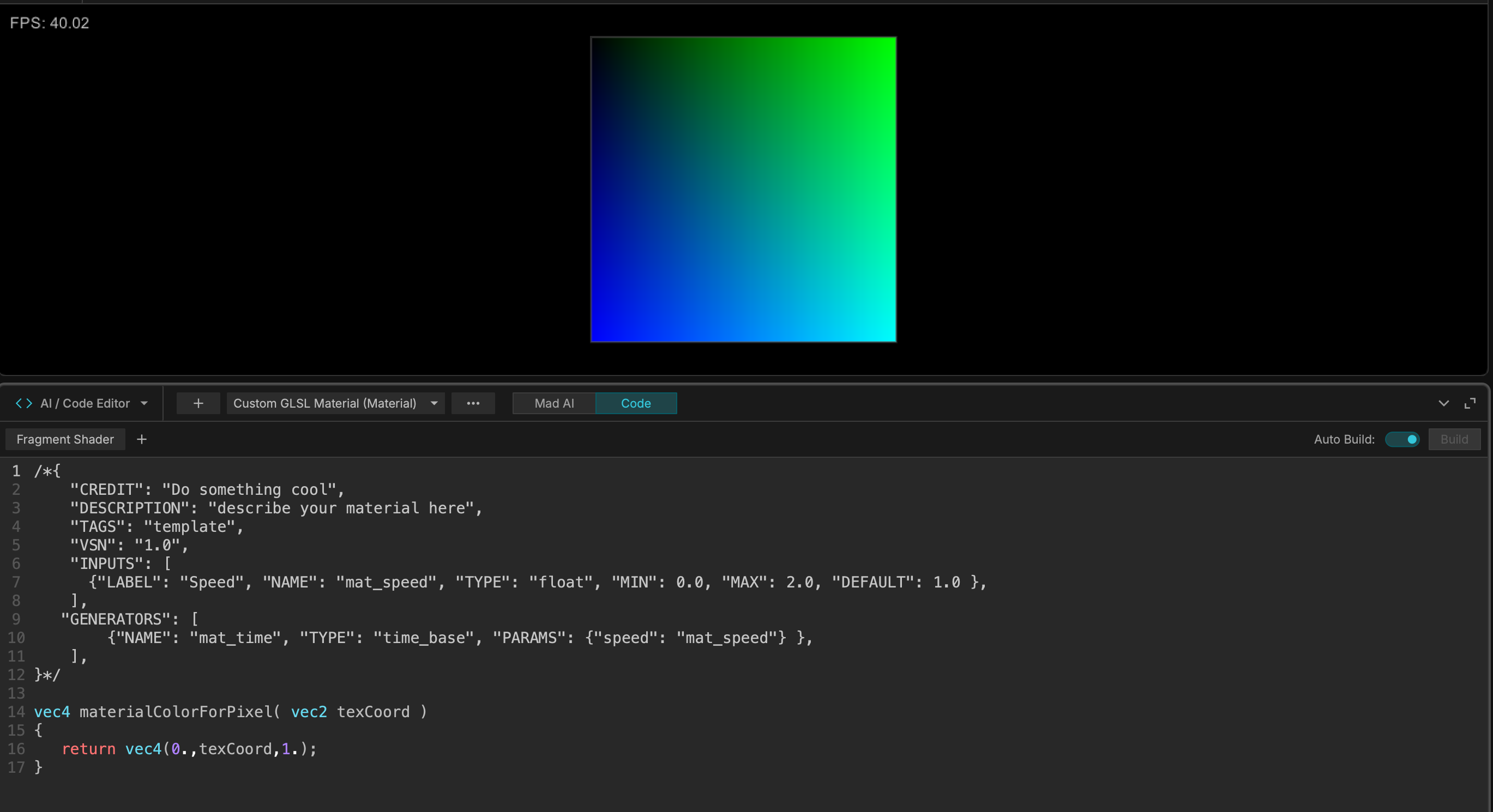Select the Fragment Shader tab
The width and height of the screenshot is (1493, 812).
coord(65,439)
